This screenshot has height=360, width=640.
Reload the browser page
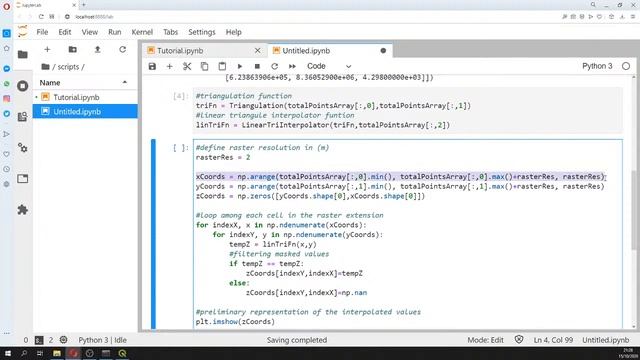[x=41, y=17]
